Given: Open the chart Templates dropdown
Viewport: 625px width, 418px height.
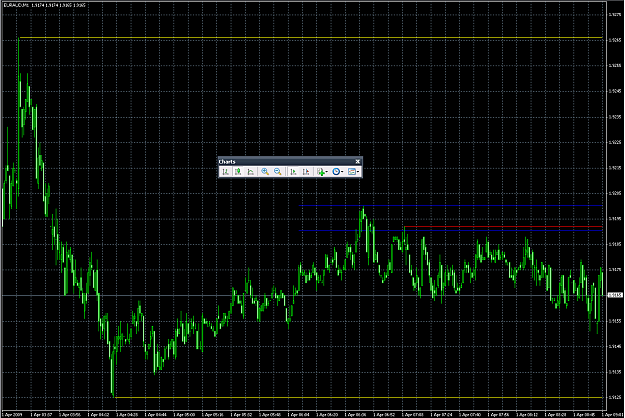Looking at the screenshot, I should [354, 172].
